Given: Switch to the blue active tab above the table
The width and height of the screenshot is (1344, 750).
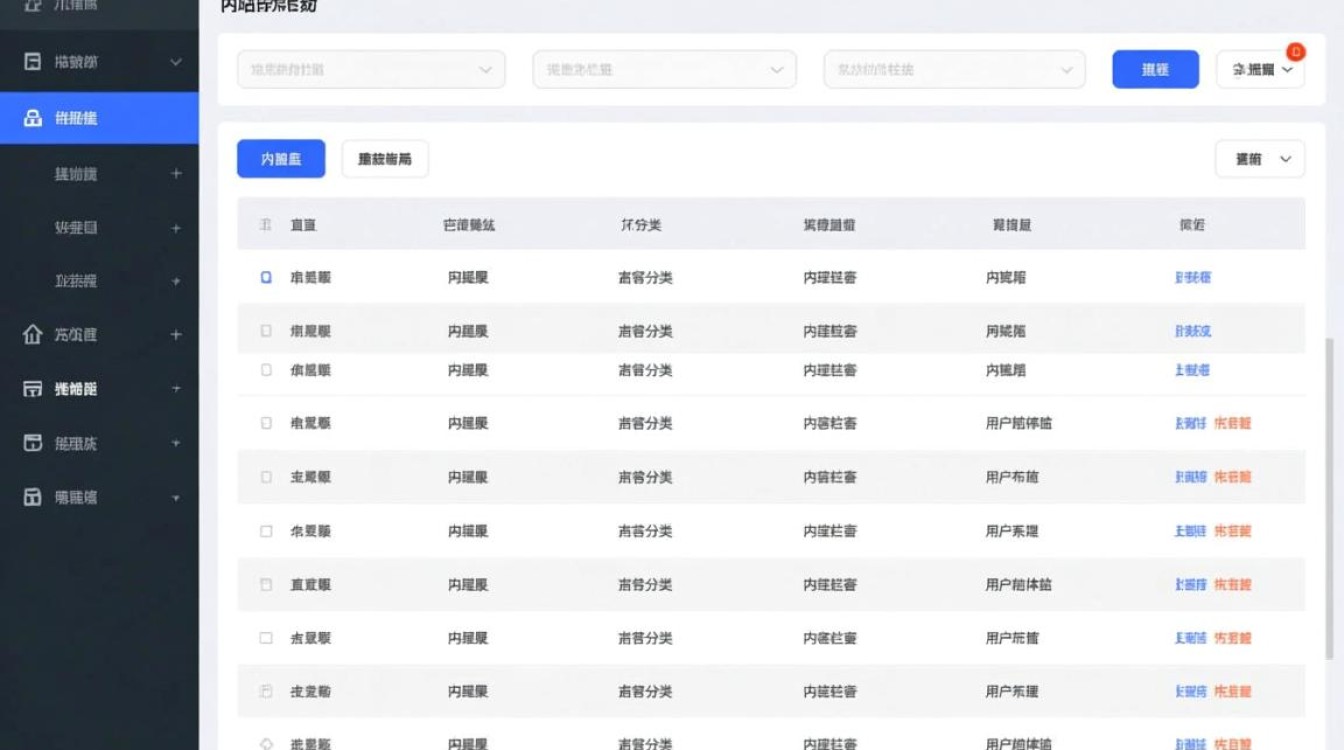Looking at the screenshot, I should [x=281, y=158].
